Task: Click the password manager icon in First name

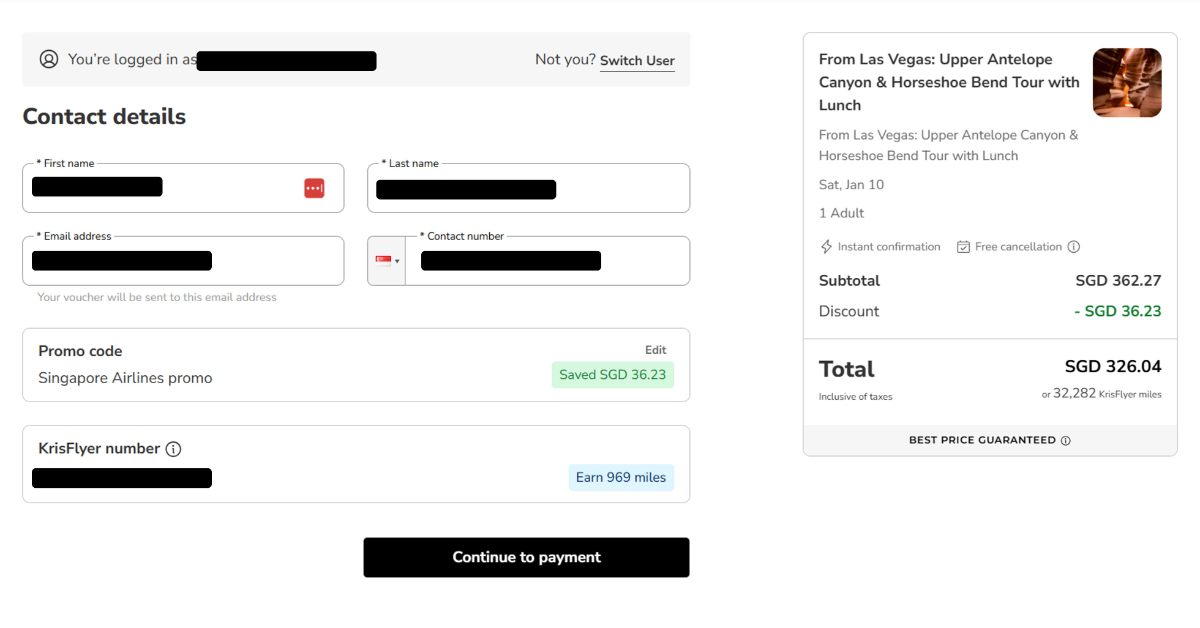Action: (314, 188)
